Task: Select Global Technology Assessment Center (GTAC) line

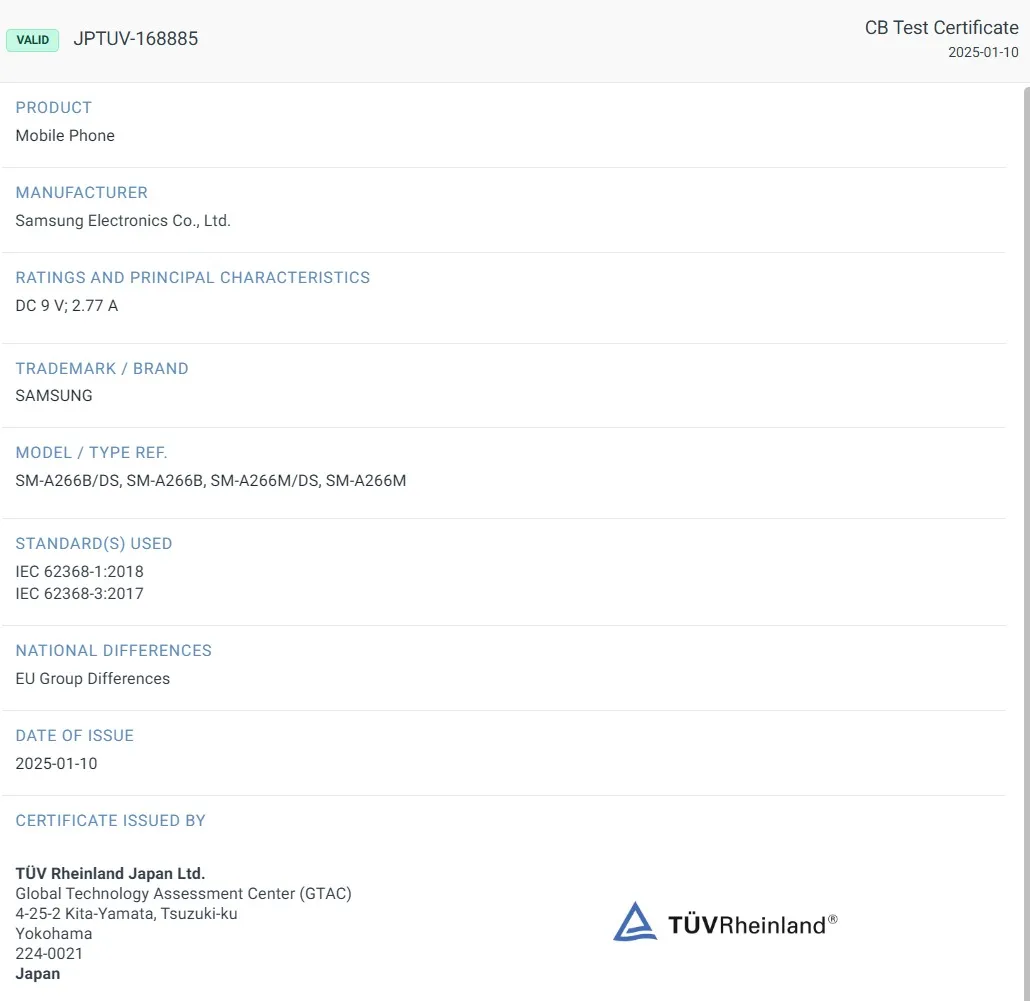Action: coord(183,894)
